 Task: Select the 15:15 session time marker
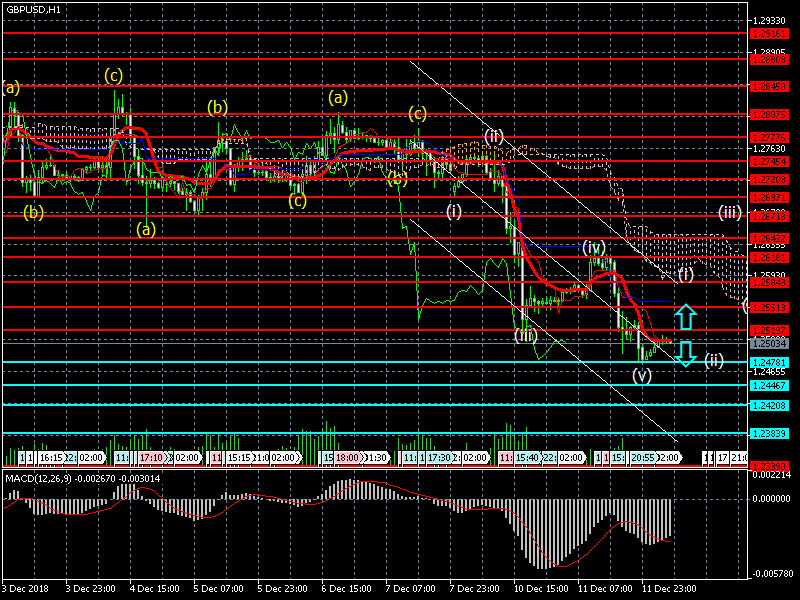click(x=239, y=458)
